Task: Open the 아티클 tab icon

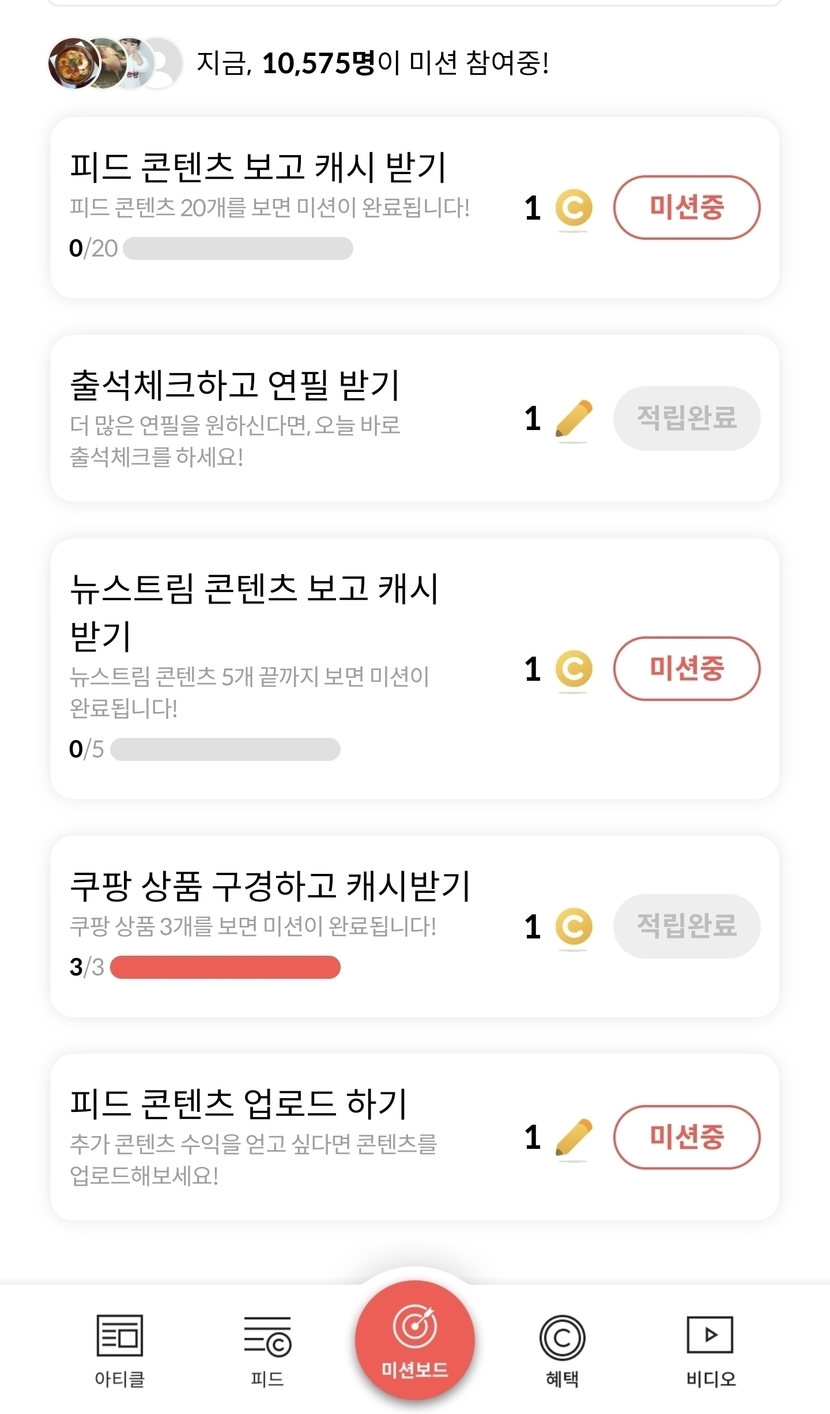Action: [120, 1337]
